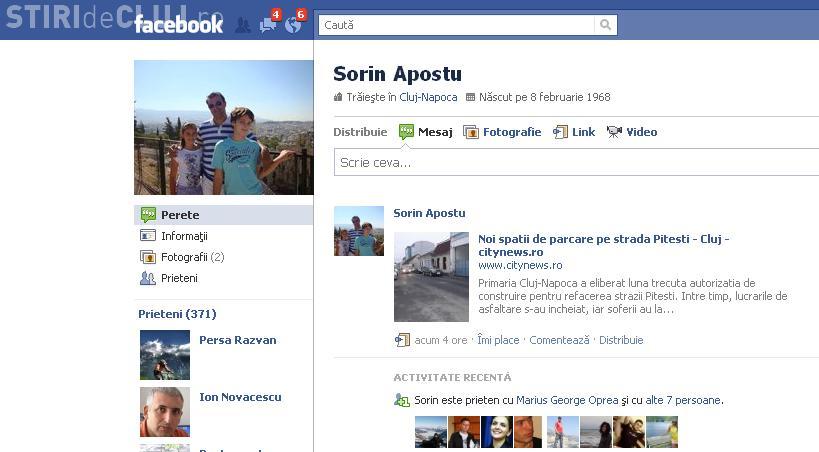
Task: Click the Comentează link
Action: tap(559, 340)
